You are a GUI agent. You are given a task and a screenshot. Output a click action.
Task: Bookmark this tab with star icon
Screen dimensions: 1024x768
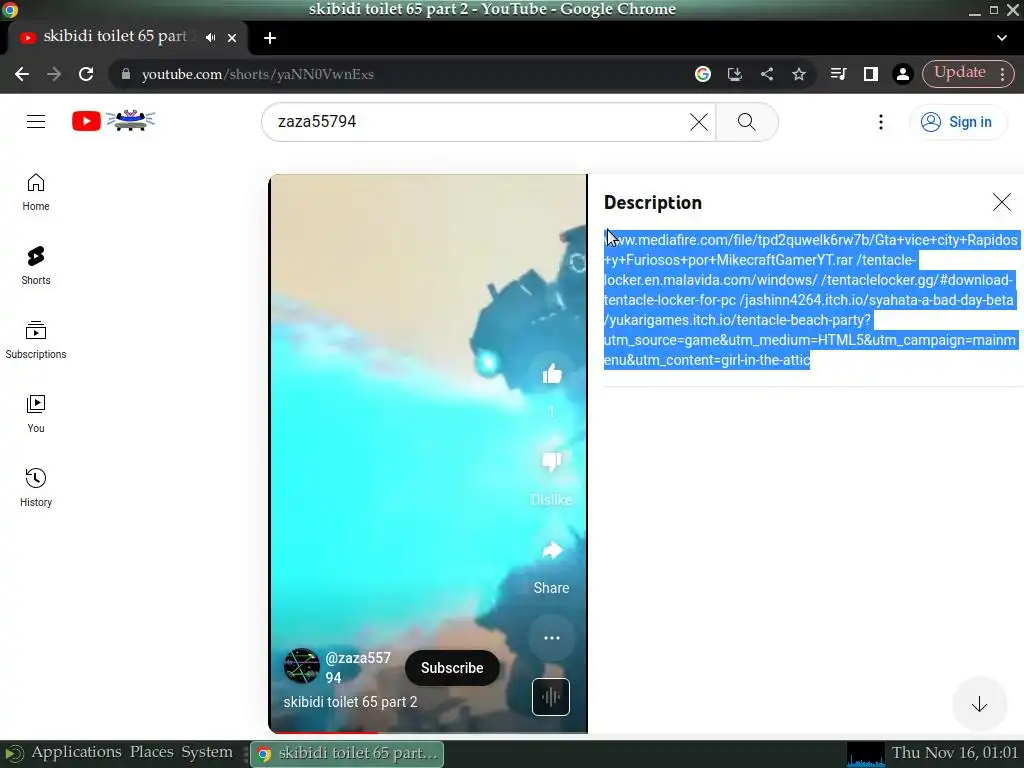tap(799, 74)
